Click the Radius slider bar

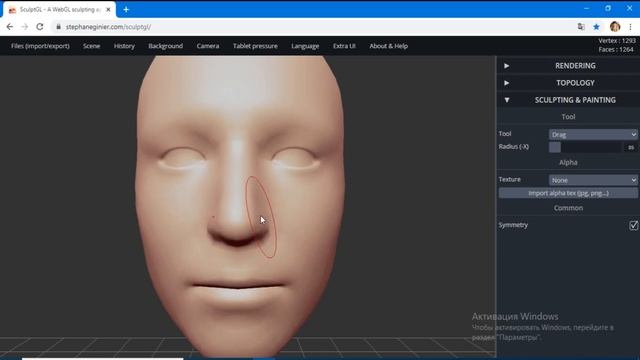(x=585, y=147)
